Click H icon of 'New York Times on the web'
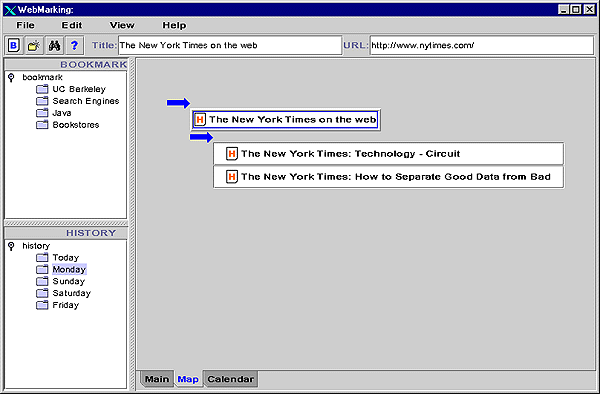Image resolution: width=600 pixels, height=394 pixels. 200,119
